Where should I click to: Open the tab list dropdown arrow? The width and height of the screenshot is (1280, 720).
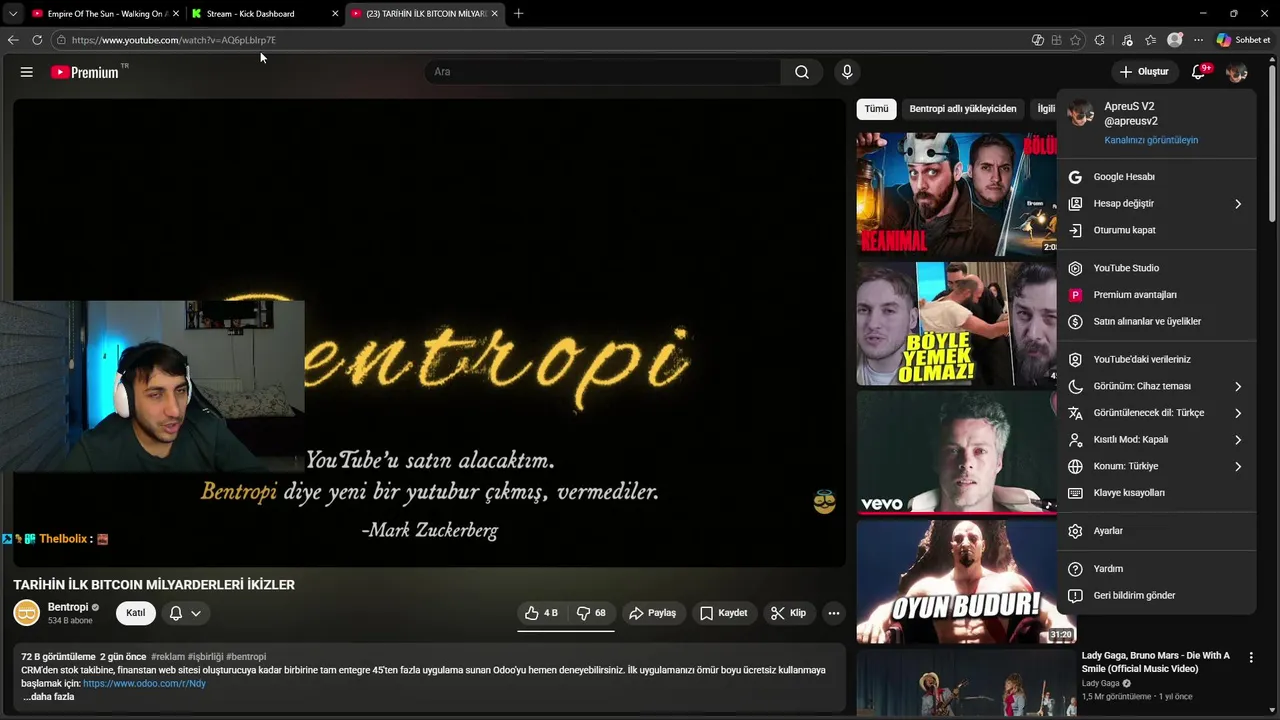[13, 14]
